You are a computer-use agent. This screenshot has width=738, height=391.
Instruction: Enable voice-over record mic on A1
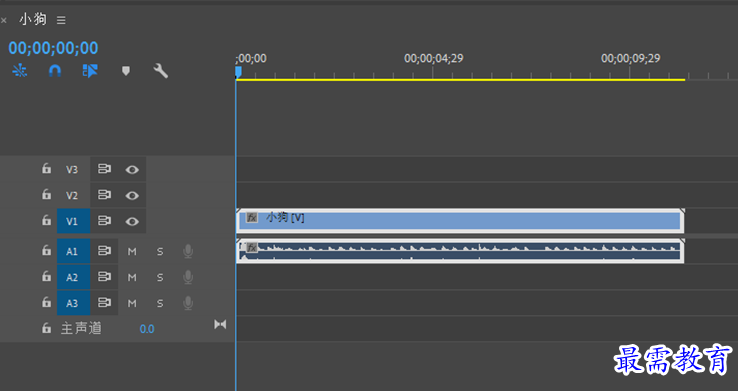click(x=188, y=251)
